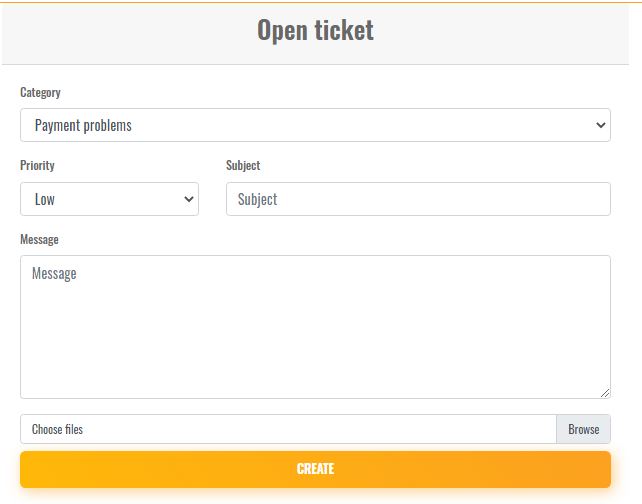
Task: Click the Priority dropdown chevron arrow
Action: (189, 199)
